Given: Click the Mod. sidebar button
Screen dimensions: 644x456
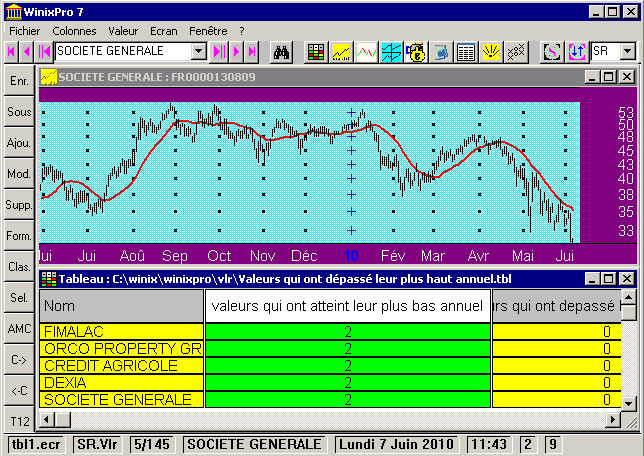Looking at the screenshot, I should 19,174.
